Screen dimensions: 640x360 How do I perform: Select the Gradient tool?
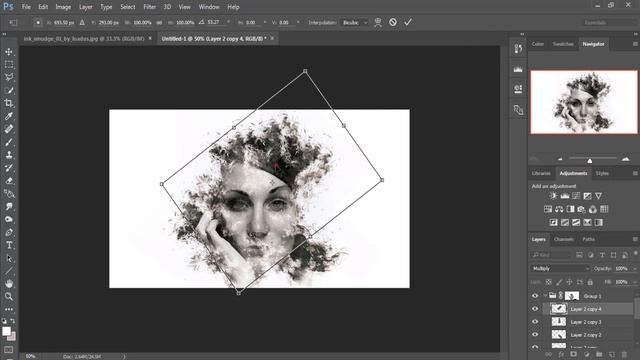click(x=9, y=193)
